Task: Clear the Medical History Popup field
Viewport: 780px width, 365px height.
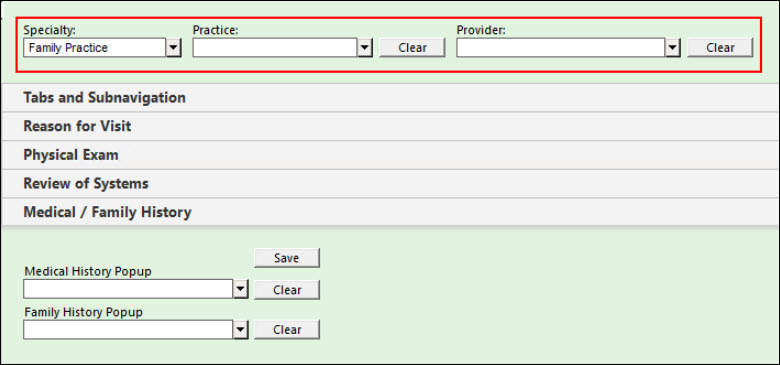Action: pos(287,290)
